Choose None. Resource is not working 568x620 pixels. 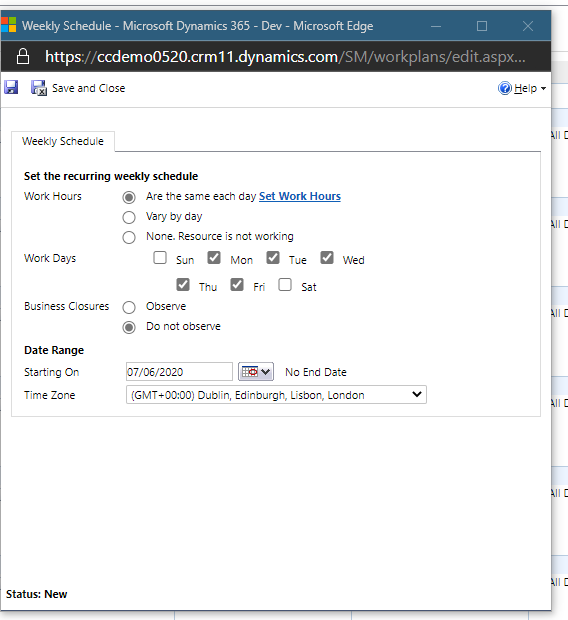click(x=129, y=237)
